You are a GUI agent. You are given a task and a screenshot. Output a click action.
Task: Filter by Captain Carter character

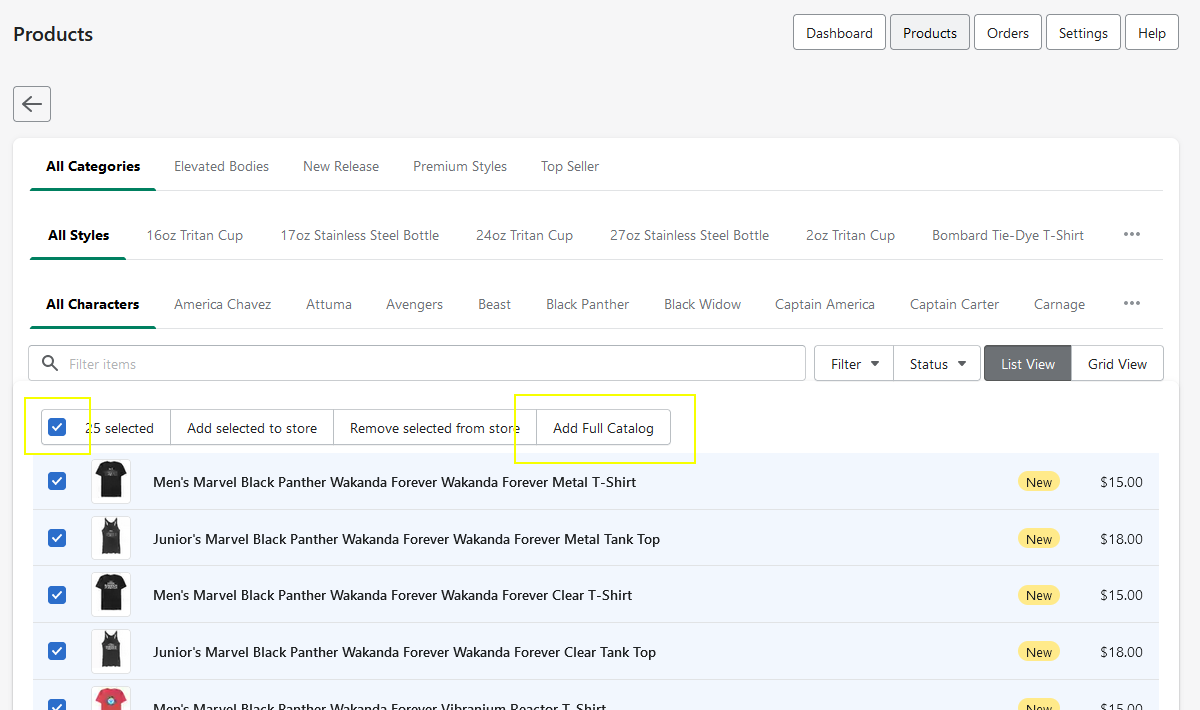[x=954, y=304]
